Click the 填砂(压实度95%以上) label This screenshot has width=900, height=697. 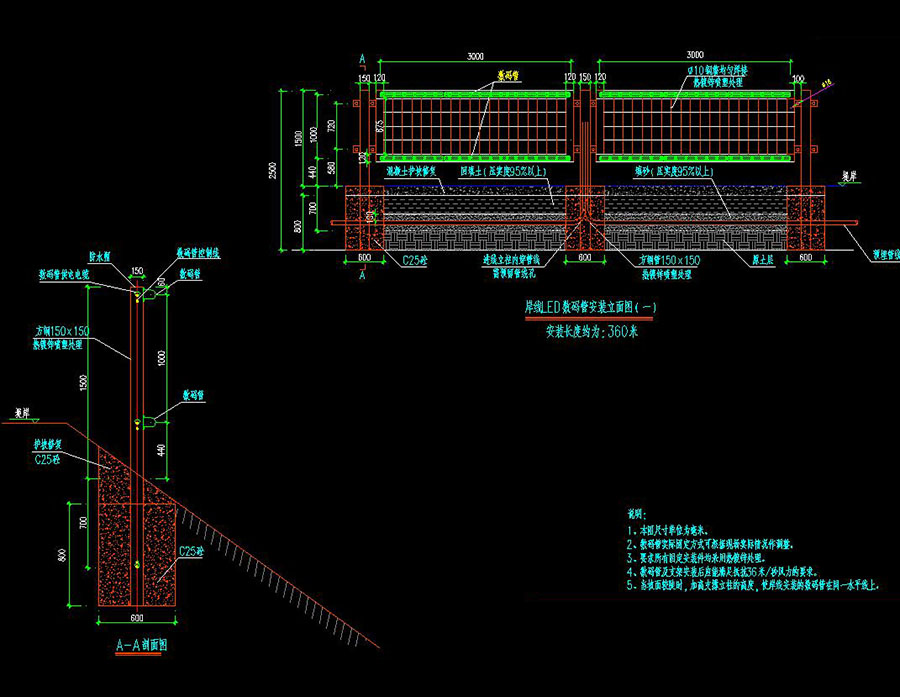click(674, 171)
